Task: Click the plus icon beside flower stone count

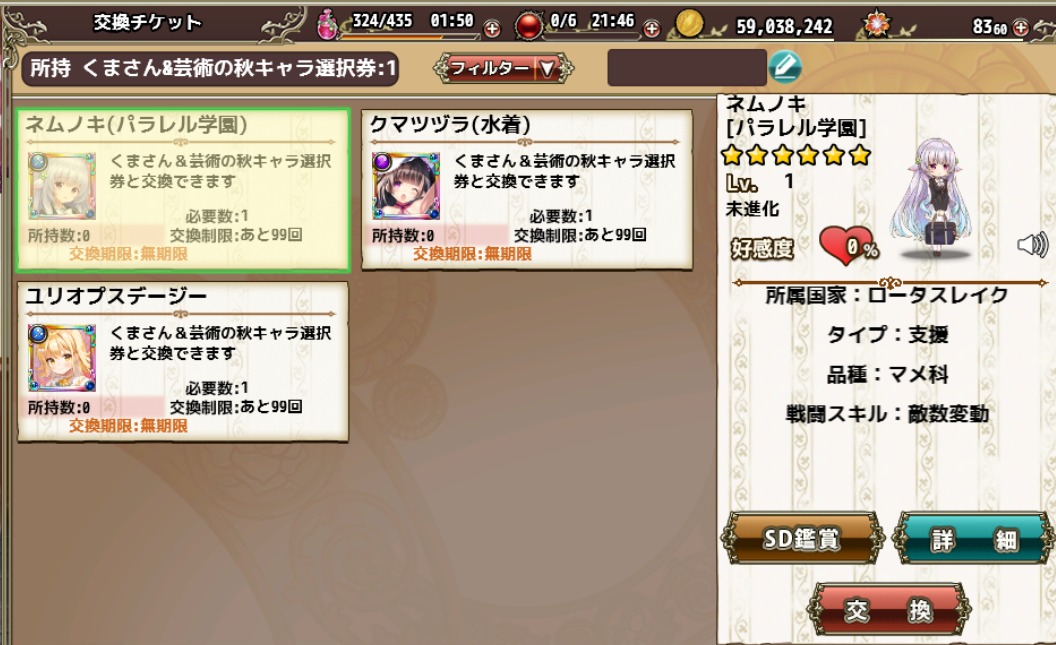Action: (x=1021, y=28)
